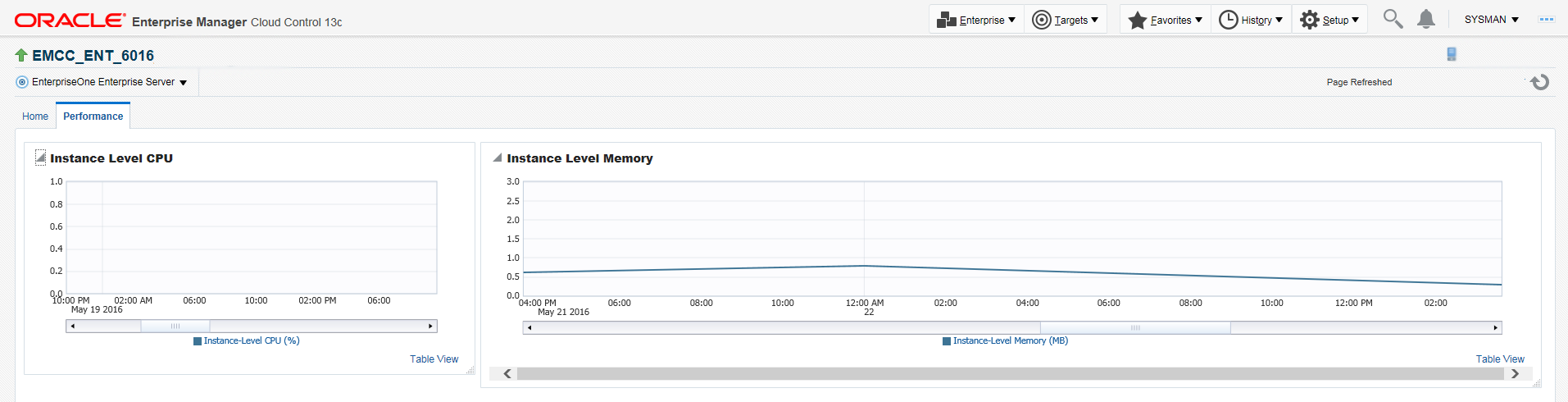1568x402 pixels.
Task: Click the Memory chart scrollbar left arrow
Action: coord(529,328)
